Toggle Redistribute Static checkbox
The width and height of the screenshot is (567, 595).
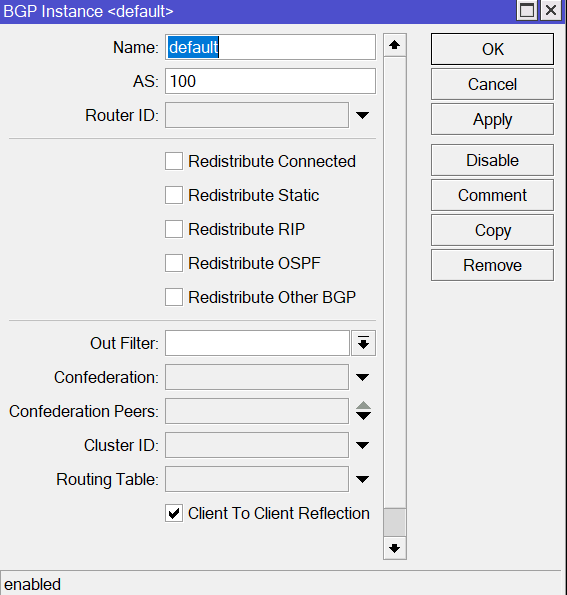pyautogui.click(x=174, y=195)
